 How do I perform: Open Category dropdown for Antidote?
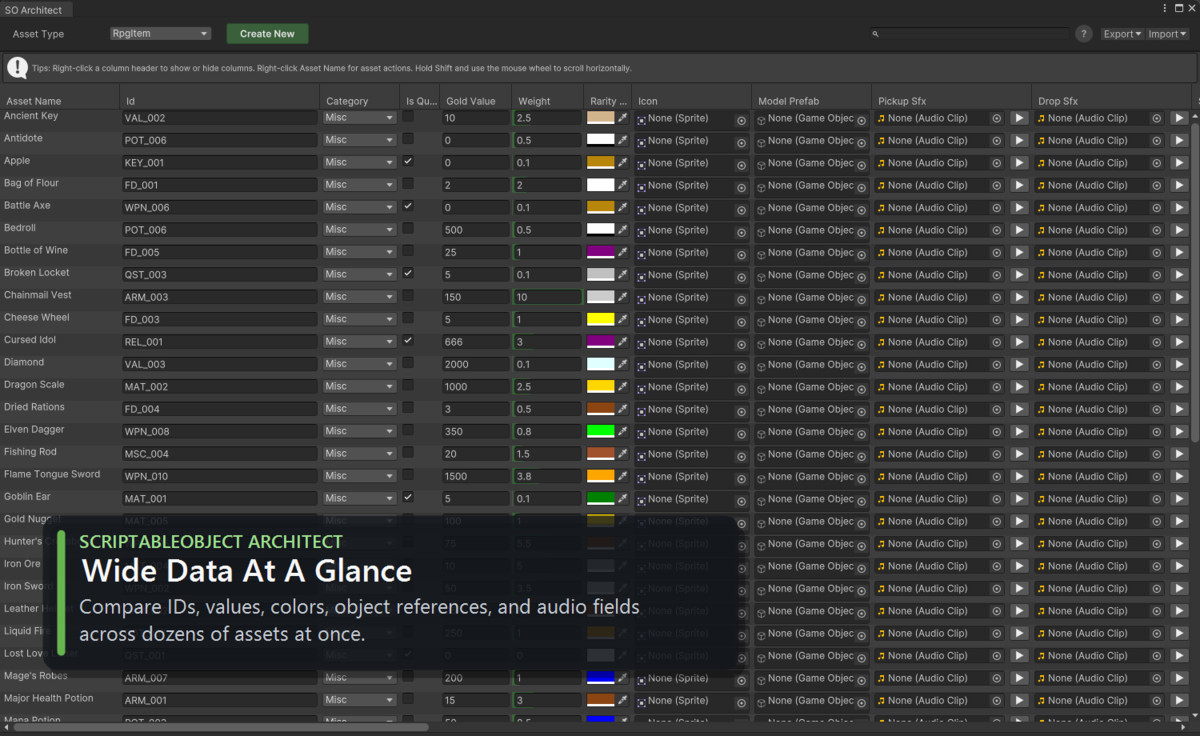[359, 140]
